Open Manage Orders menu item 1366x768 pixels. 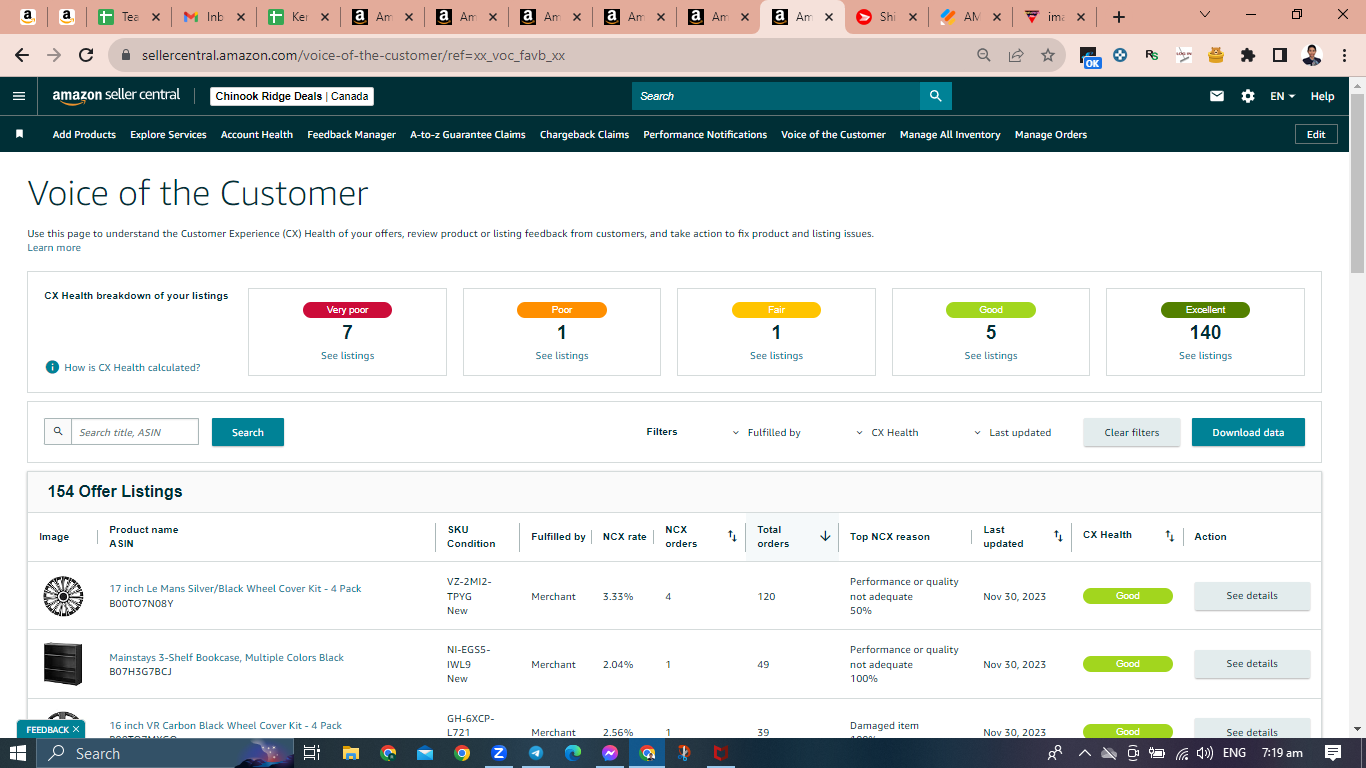[1050, 134]
